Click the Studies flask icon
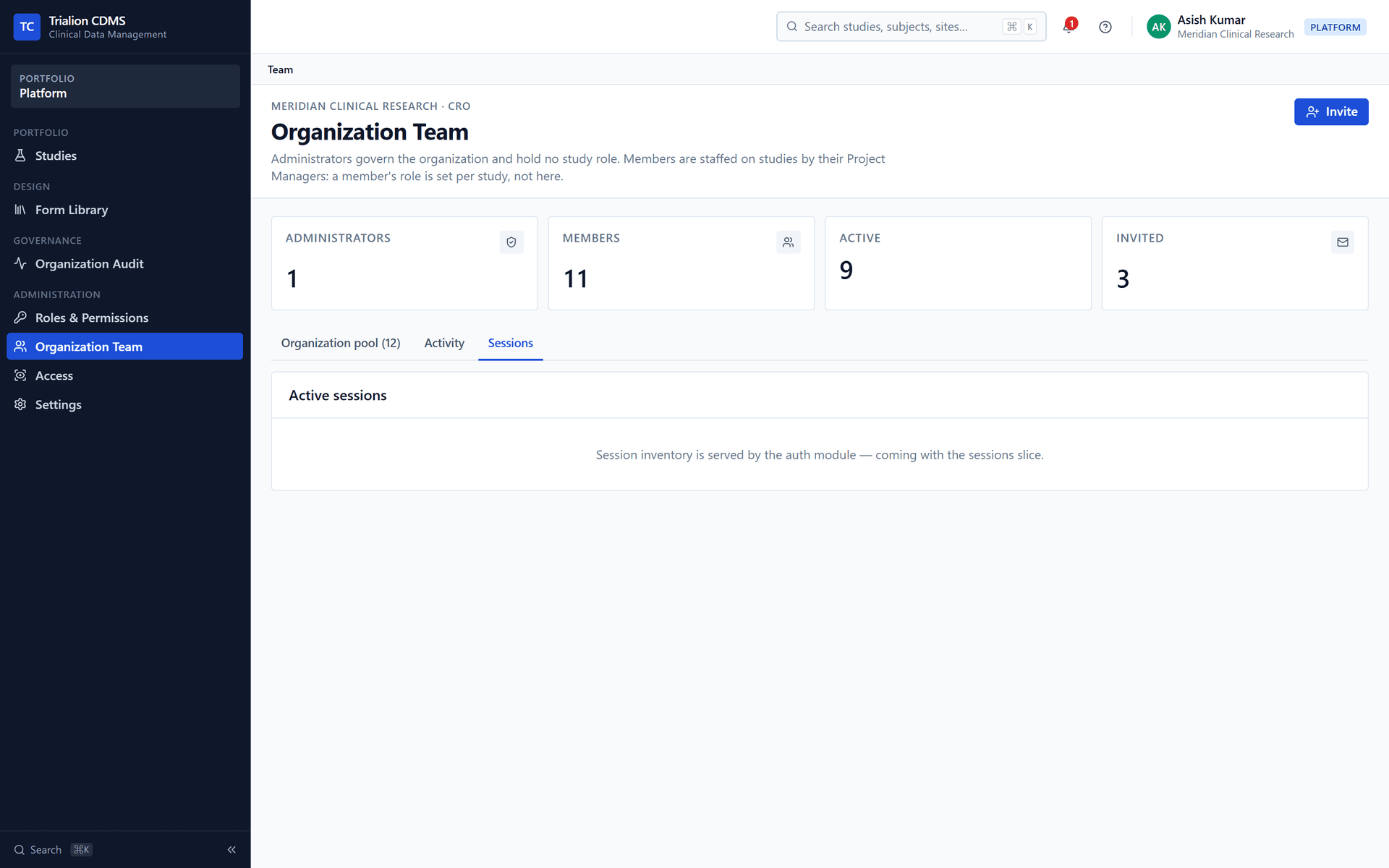1389x868 pixels. click(20, 156)
